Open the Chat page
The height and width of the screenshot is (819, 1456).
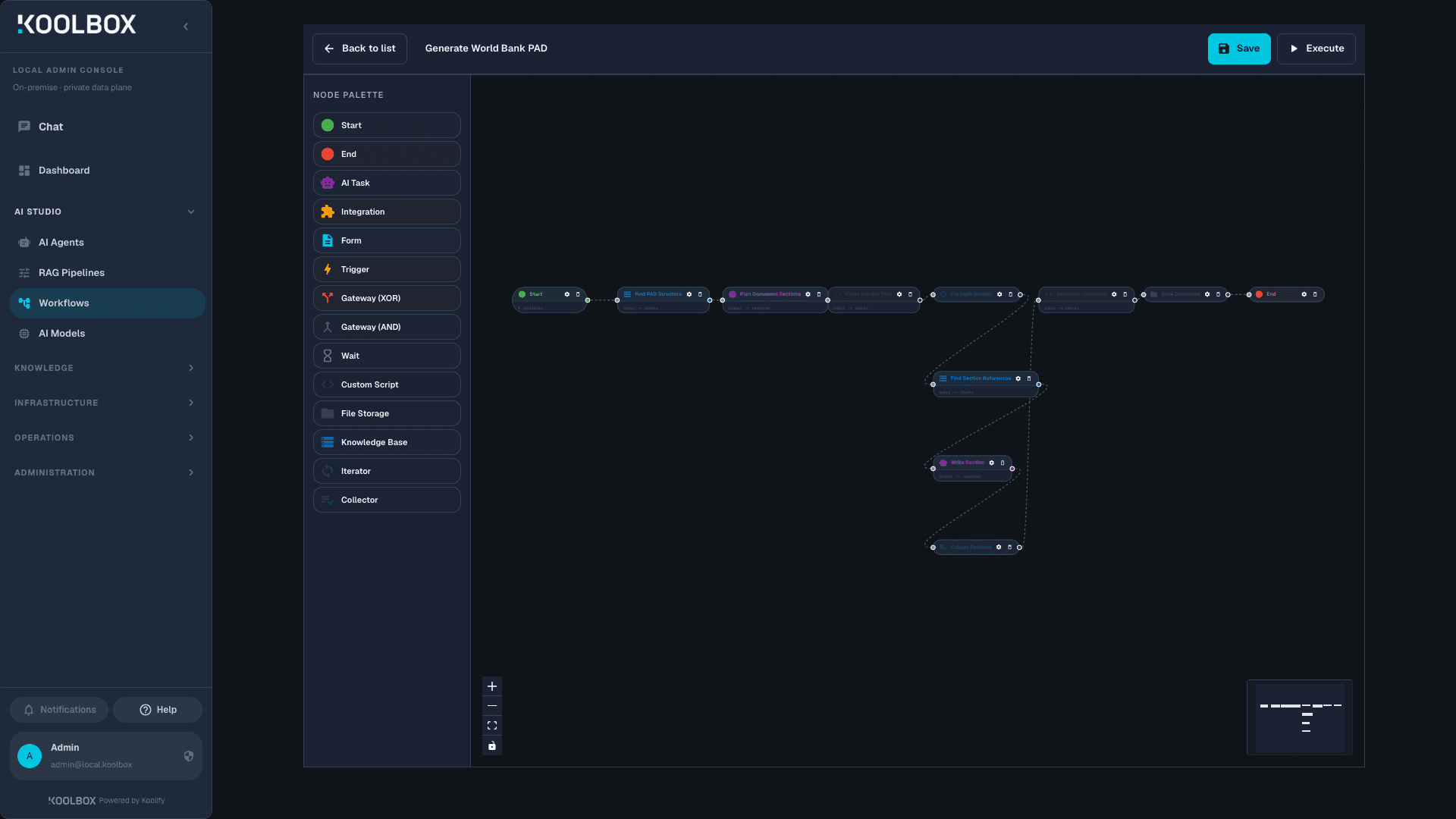[106, 127]
